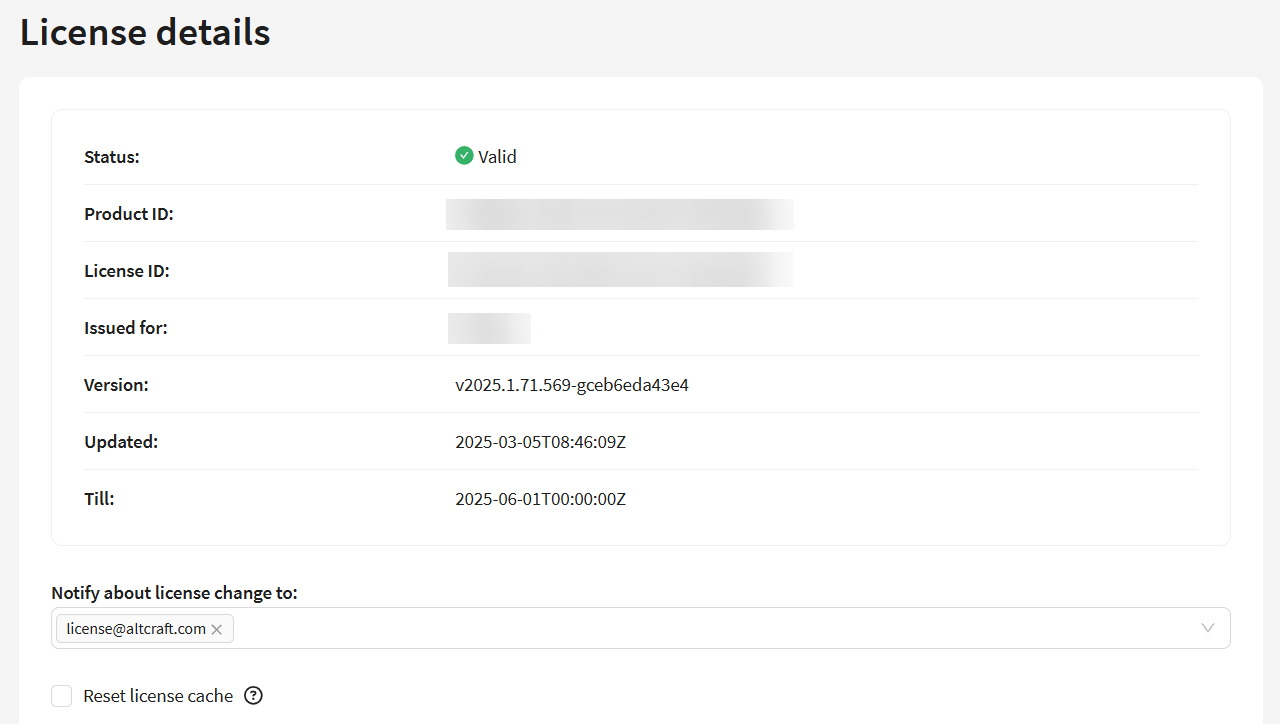Click the blurred License ID value
Screen dimensions: 1280x724
coord(619,270)
